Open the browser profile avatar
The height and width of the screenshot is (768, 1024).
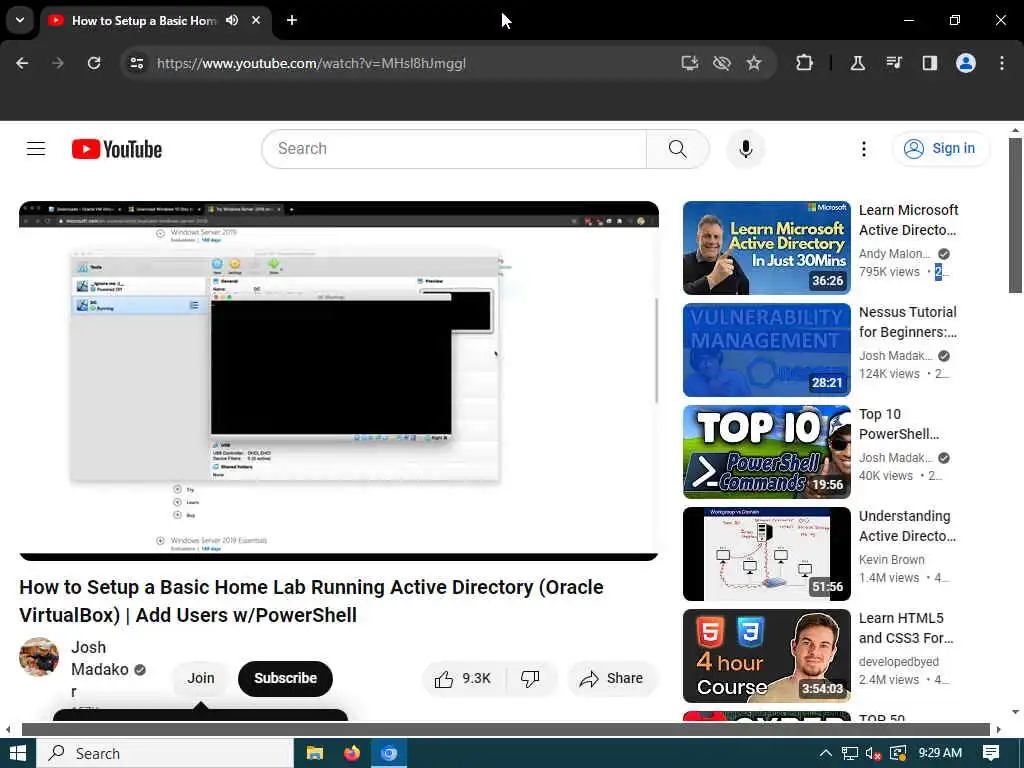tap(966, 63)
